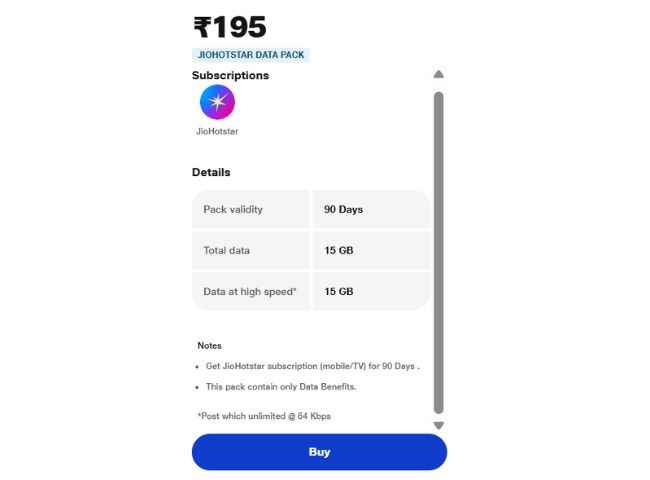Click the unlimited @ 64 Kbps footnote
Image resolution: width=650 pixels, height=480 pixels.
point(264,416)
